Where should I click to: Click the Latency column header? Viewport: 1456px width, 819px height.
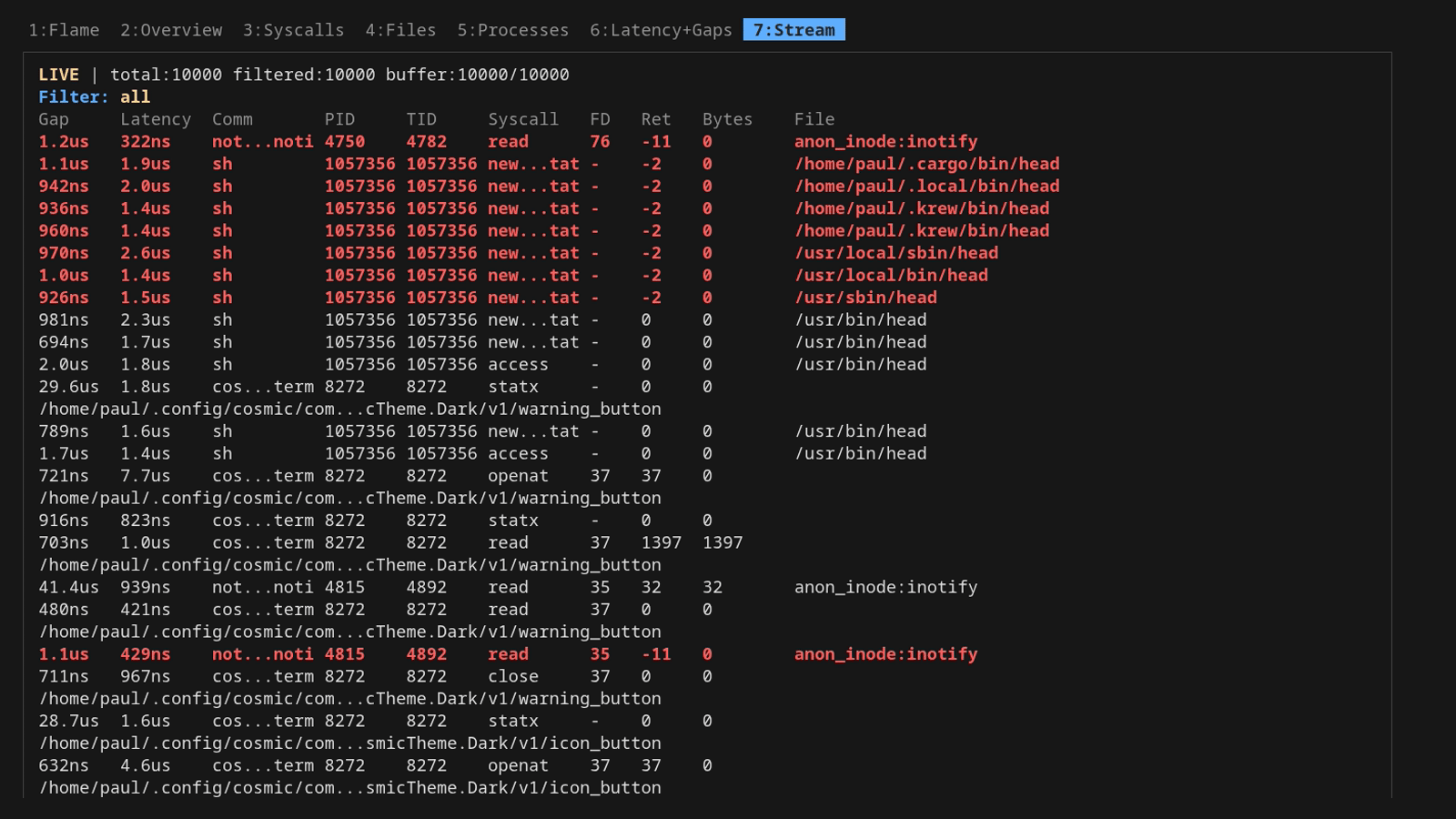pyautogui.click(x=156, y=119)
